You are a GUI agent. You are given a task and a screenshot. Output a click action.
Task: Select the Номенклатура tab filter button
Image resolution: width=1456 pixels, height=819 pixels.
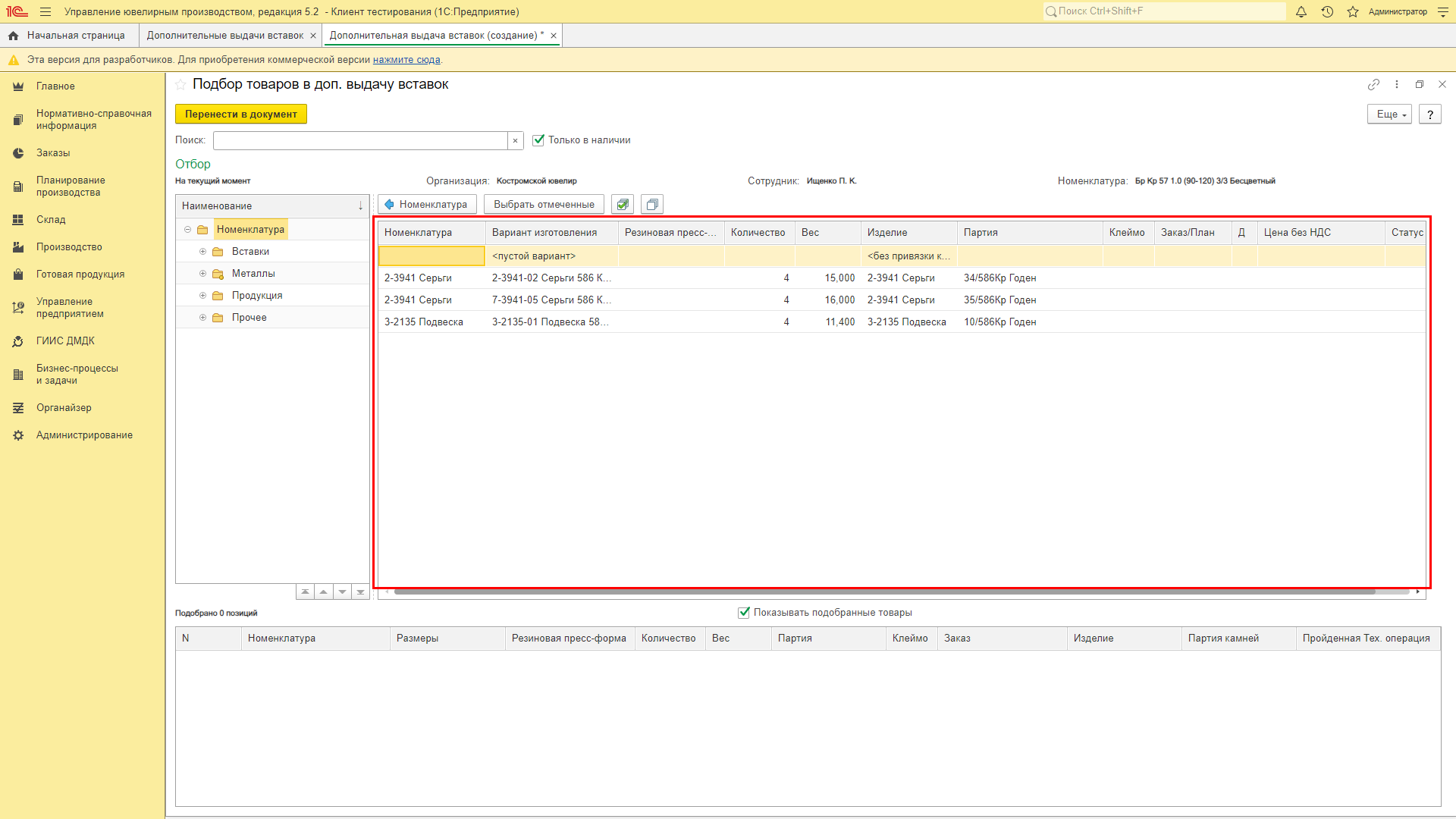tap(425, 204)
